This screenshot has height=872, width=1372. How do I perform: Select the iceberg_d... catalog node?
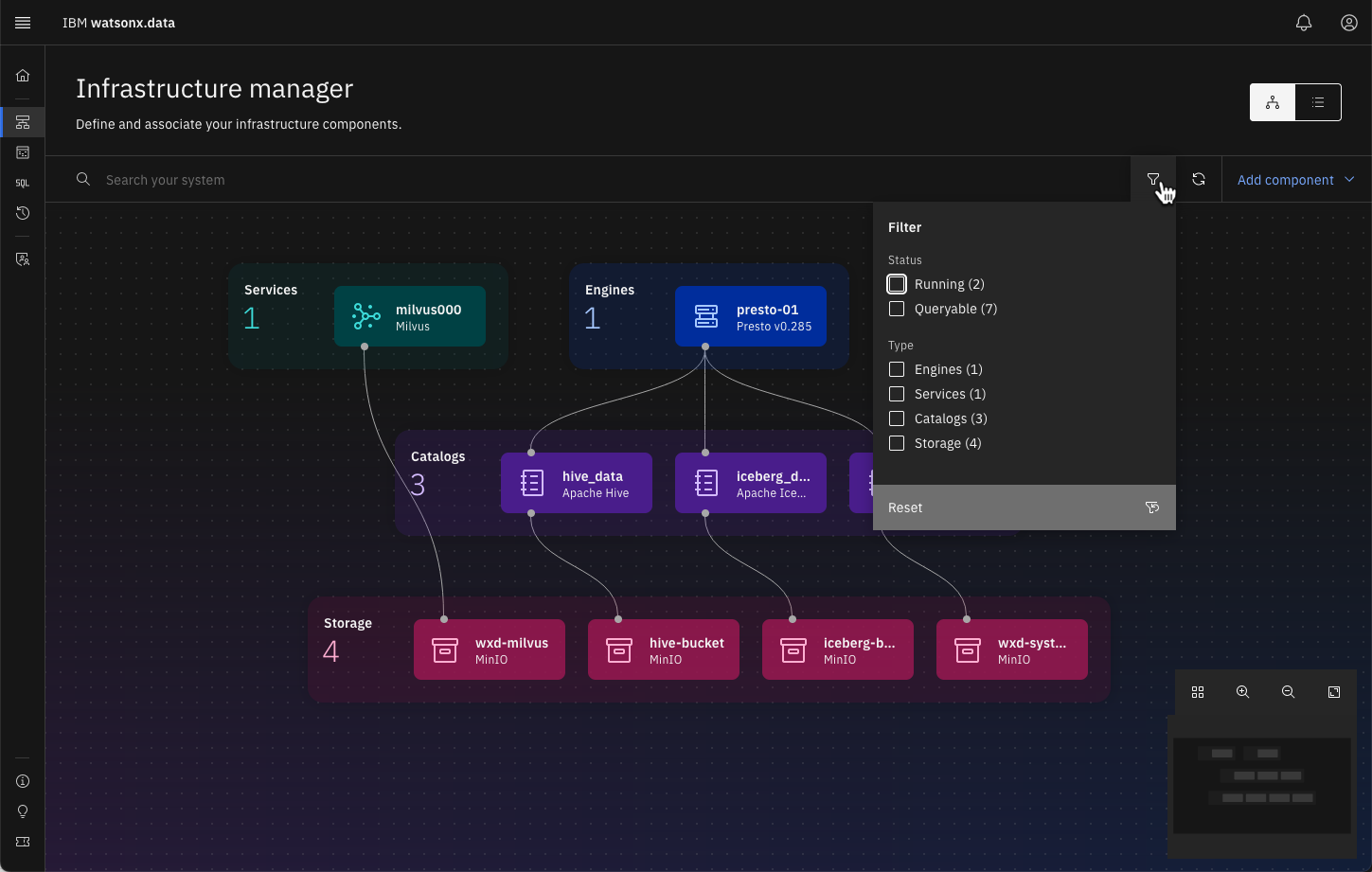[x=751, y=483]
